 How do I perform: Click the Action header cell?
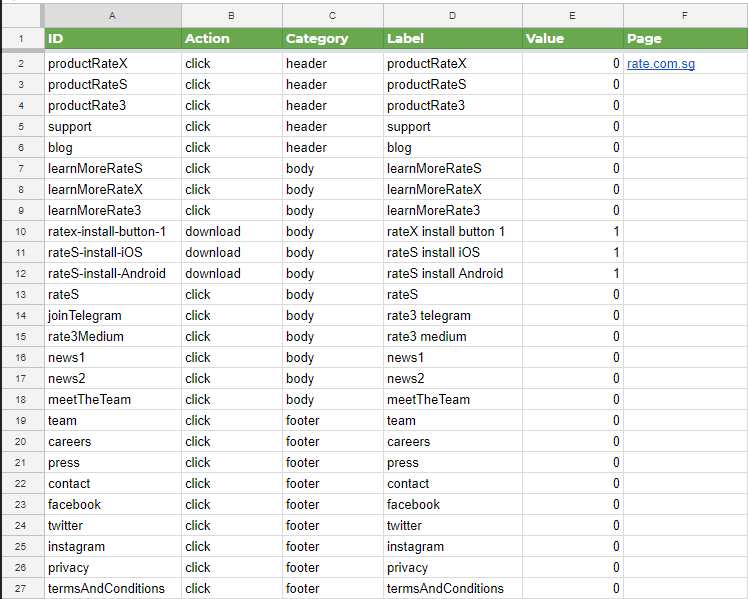(232, 39)
